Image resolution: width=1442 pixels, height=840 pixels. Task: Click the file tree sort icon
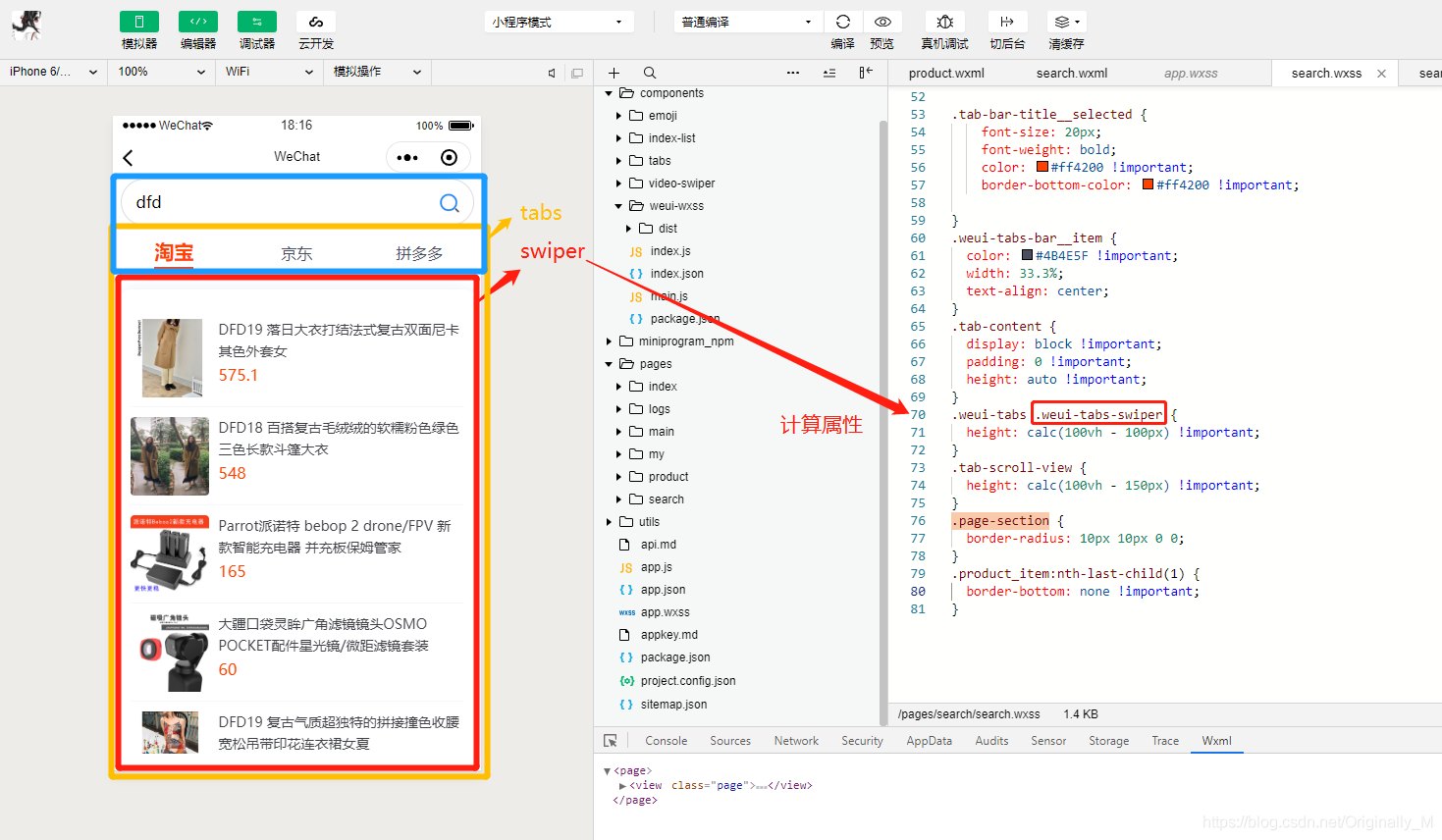coord(829,73)
